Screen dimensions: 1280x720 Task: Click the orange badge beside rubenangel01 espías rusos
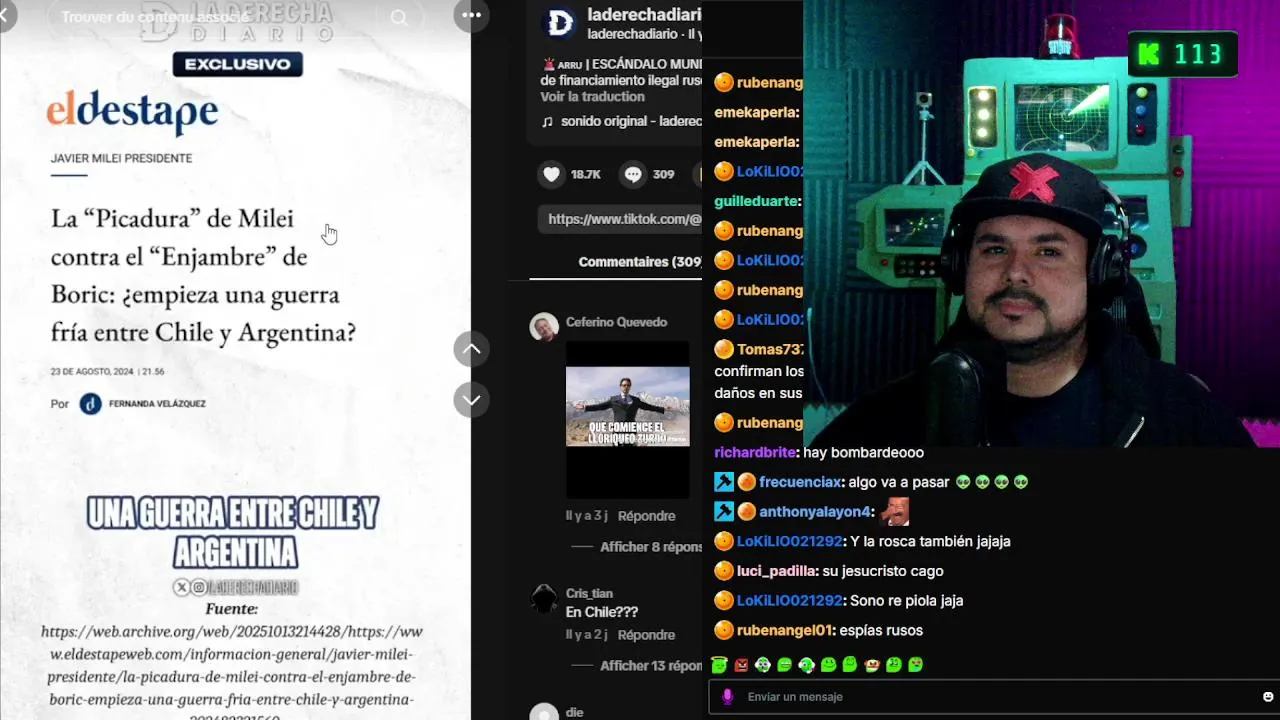tap(724, 630)
